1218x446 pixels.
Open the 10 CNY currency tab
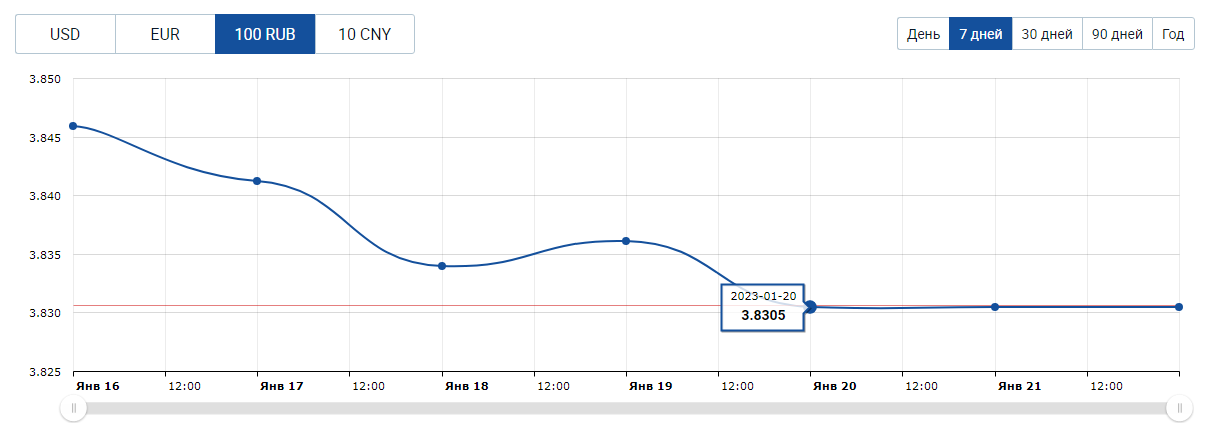364,34
